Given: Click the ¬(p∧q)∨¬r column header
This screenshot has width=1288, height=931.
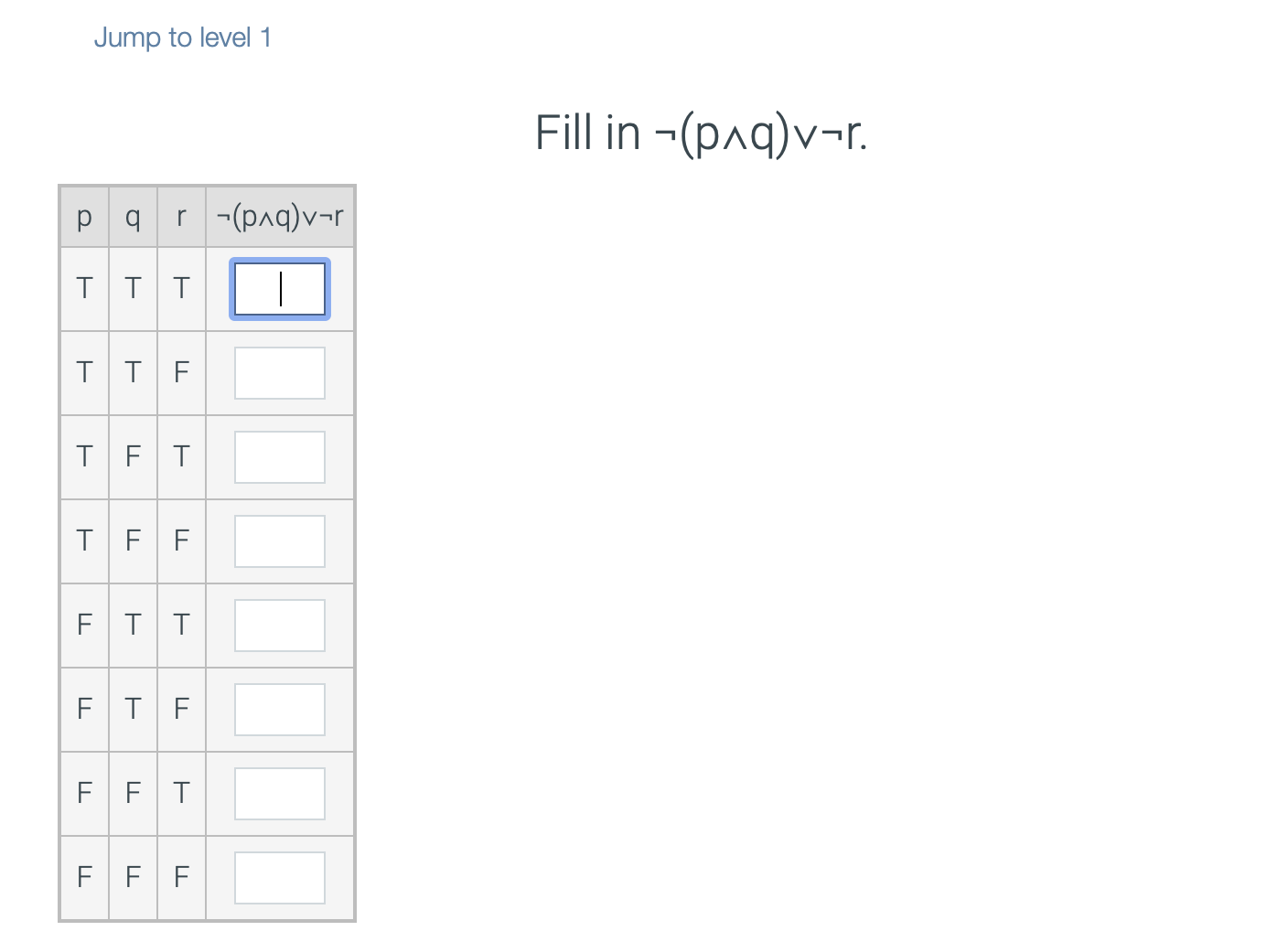Looking at the screenshot, I should tap(280, 217).
